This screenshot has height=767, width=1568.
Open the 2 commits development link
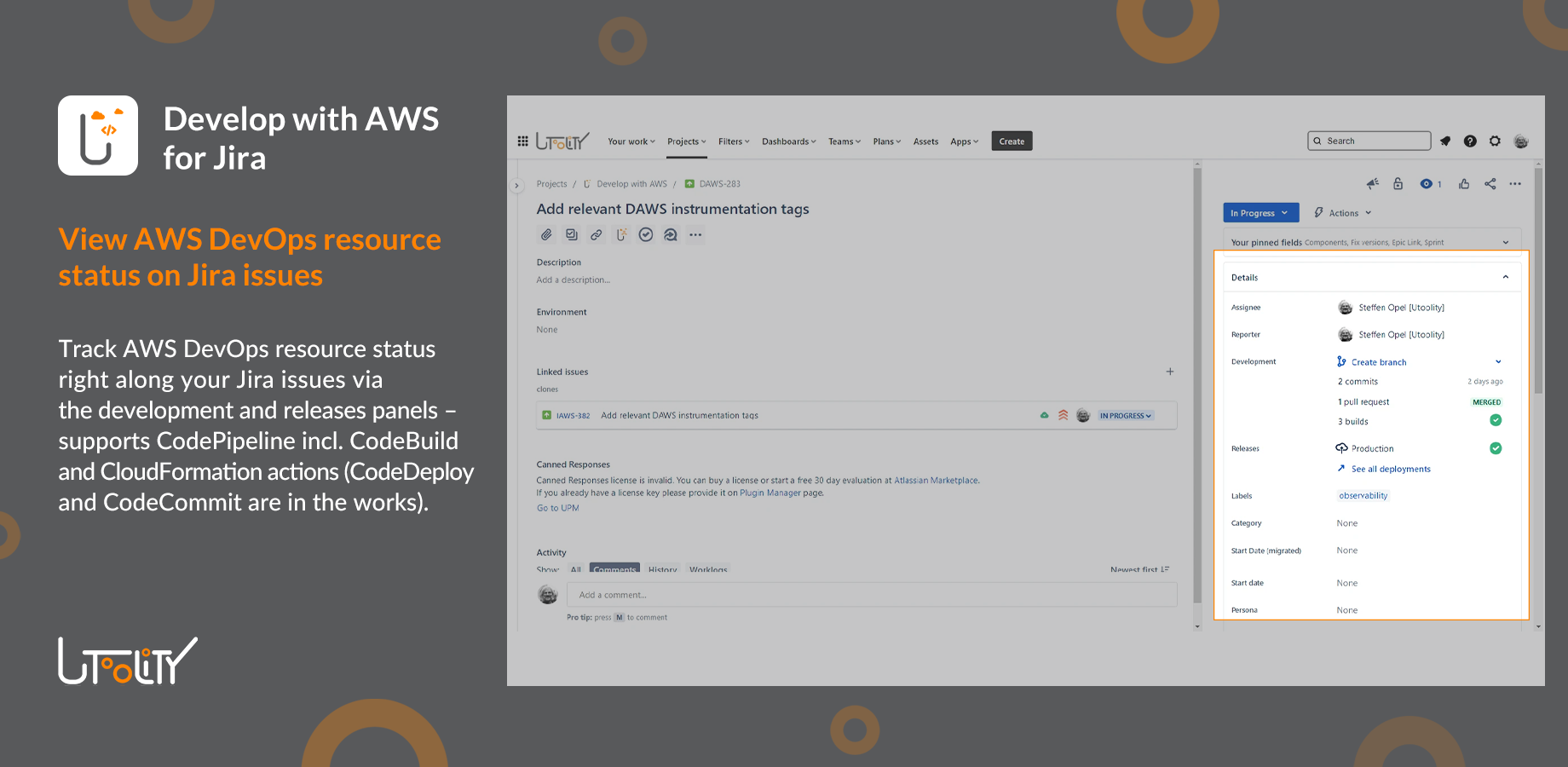[x=1358, y=382]
